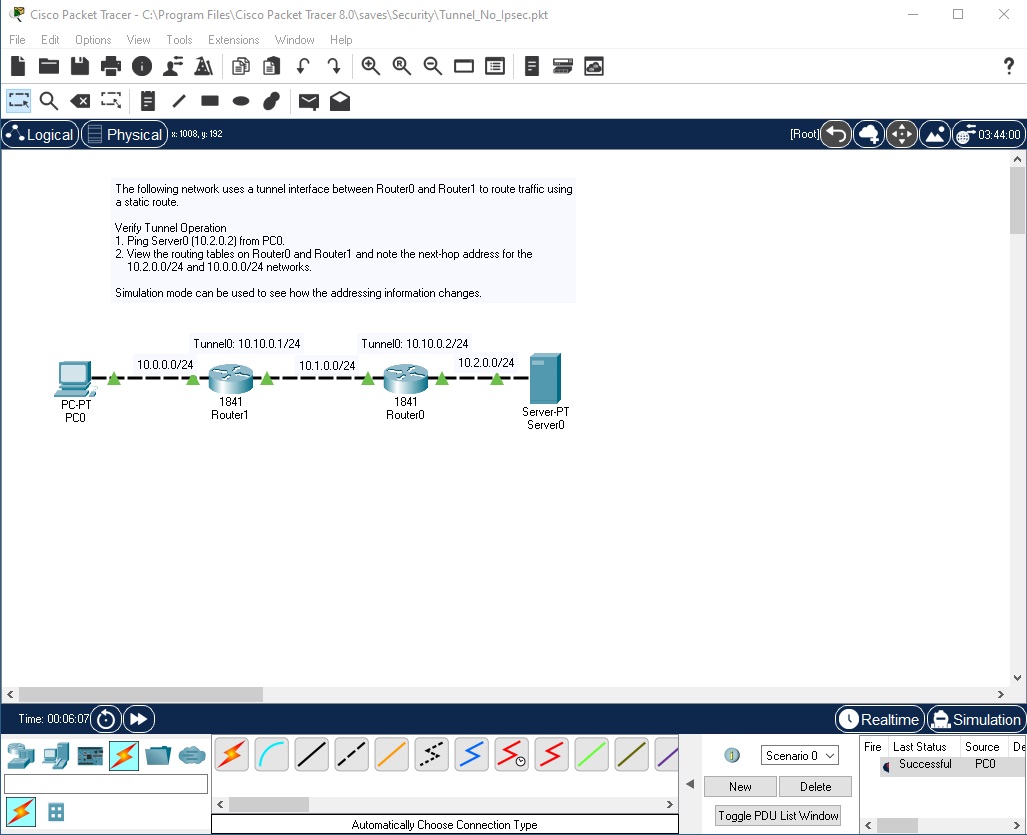Paste using the clipboard icon
1027x835 pixels.
pyautogui.click(x=271, y=66)
